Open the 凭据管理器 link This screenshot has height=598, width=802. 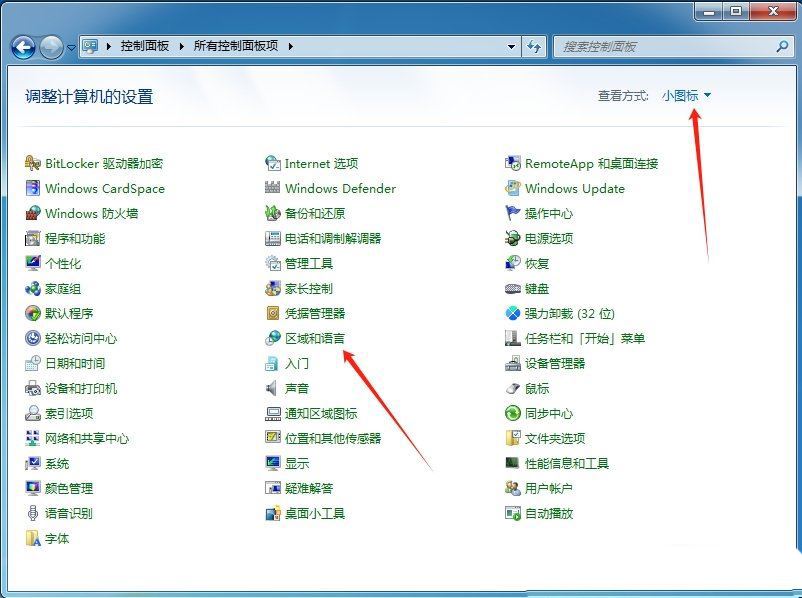coord(315,313)
